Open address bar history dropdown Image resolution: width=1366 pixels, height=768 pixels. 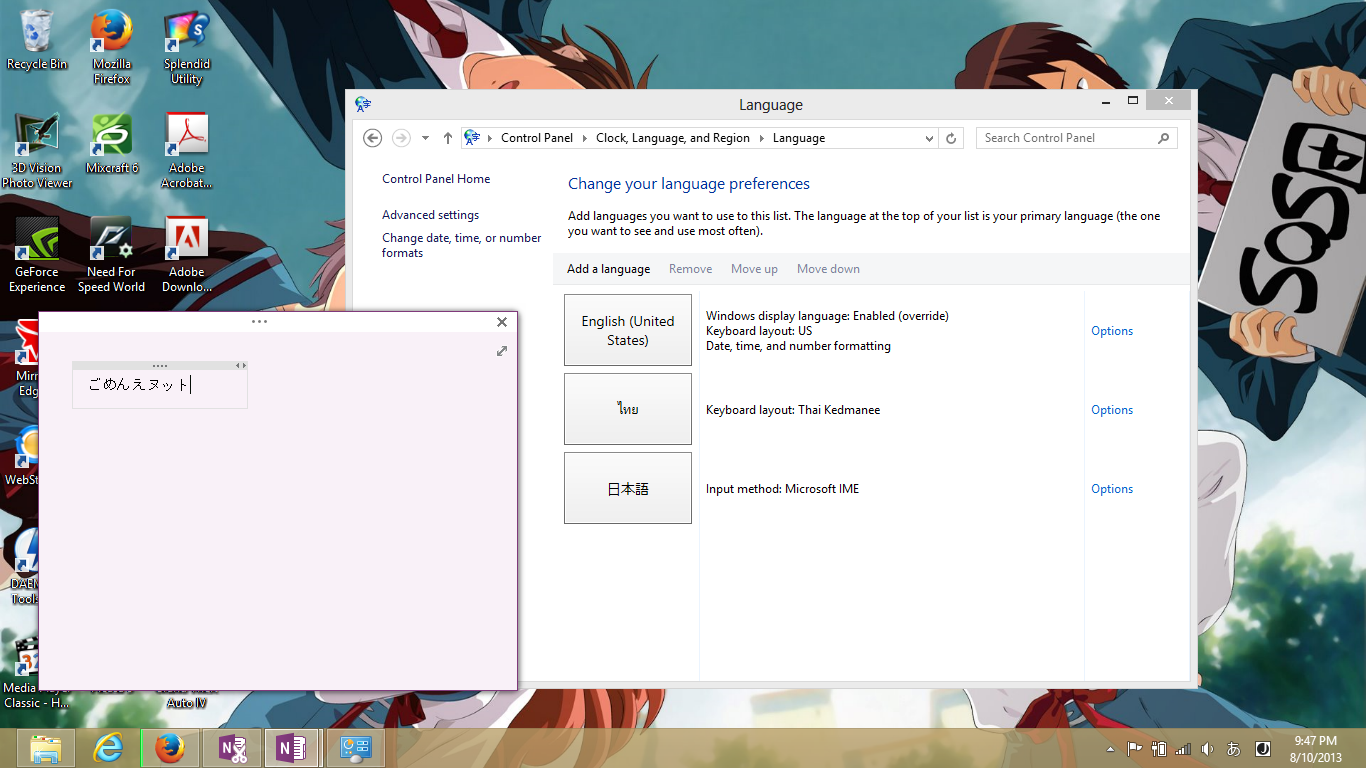tap(929, 138)
